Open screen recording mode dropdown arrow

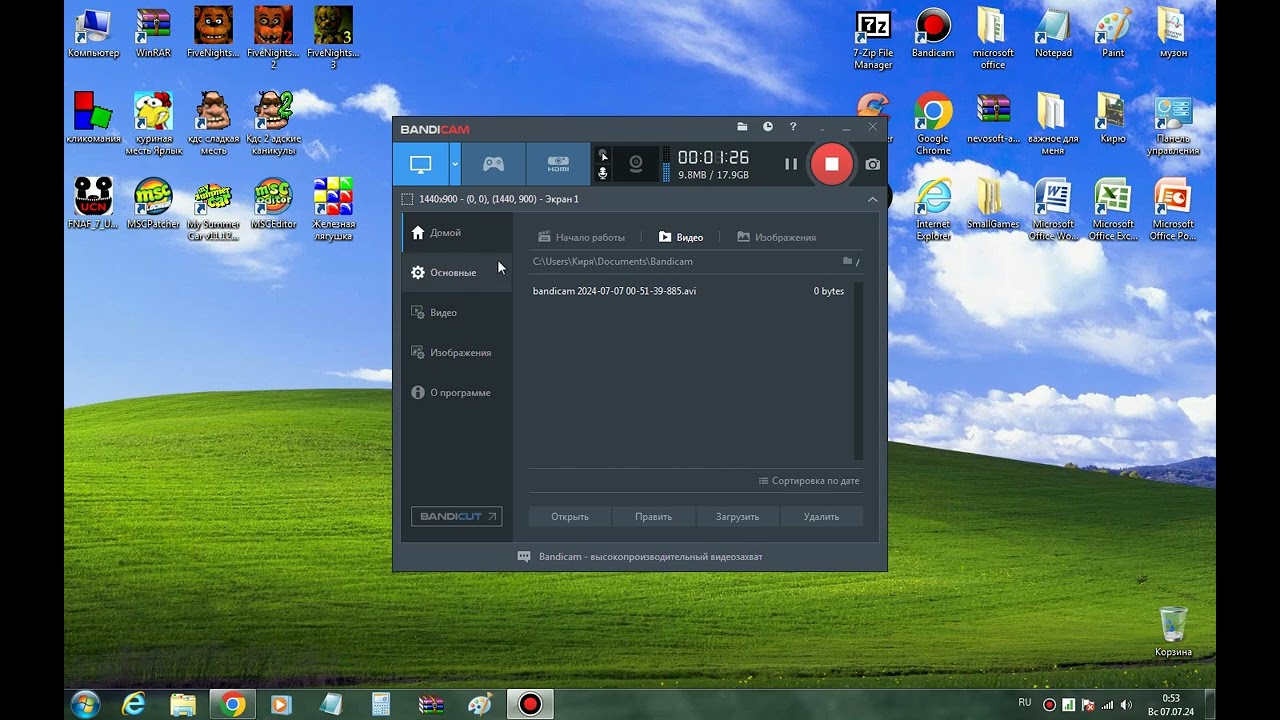click(455, 164)
